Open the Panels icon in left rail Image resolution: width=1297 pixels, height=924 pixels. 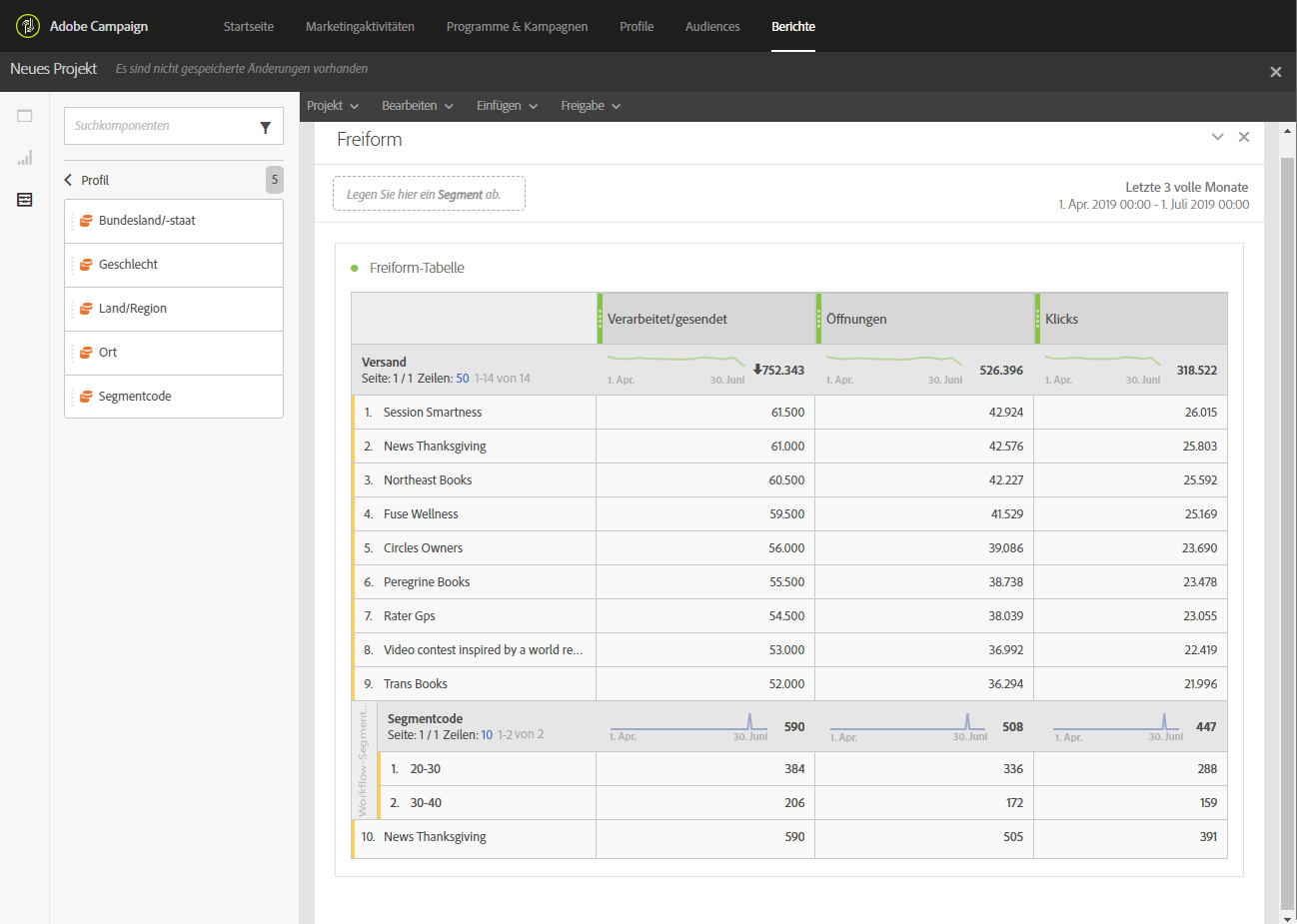click(x=25, y=116)
